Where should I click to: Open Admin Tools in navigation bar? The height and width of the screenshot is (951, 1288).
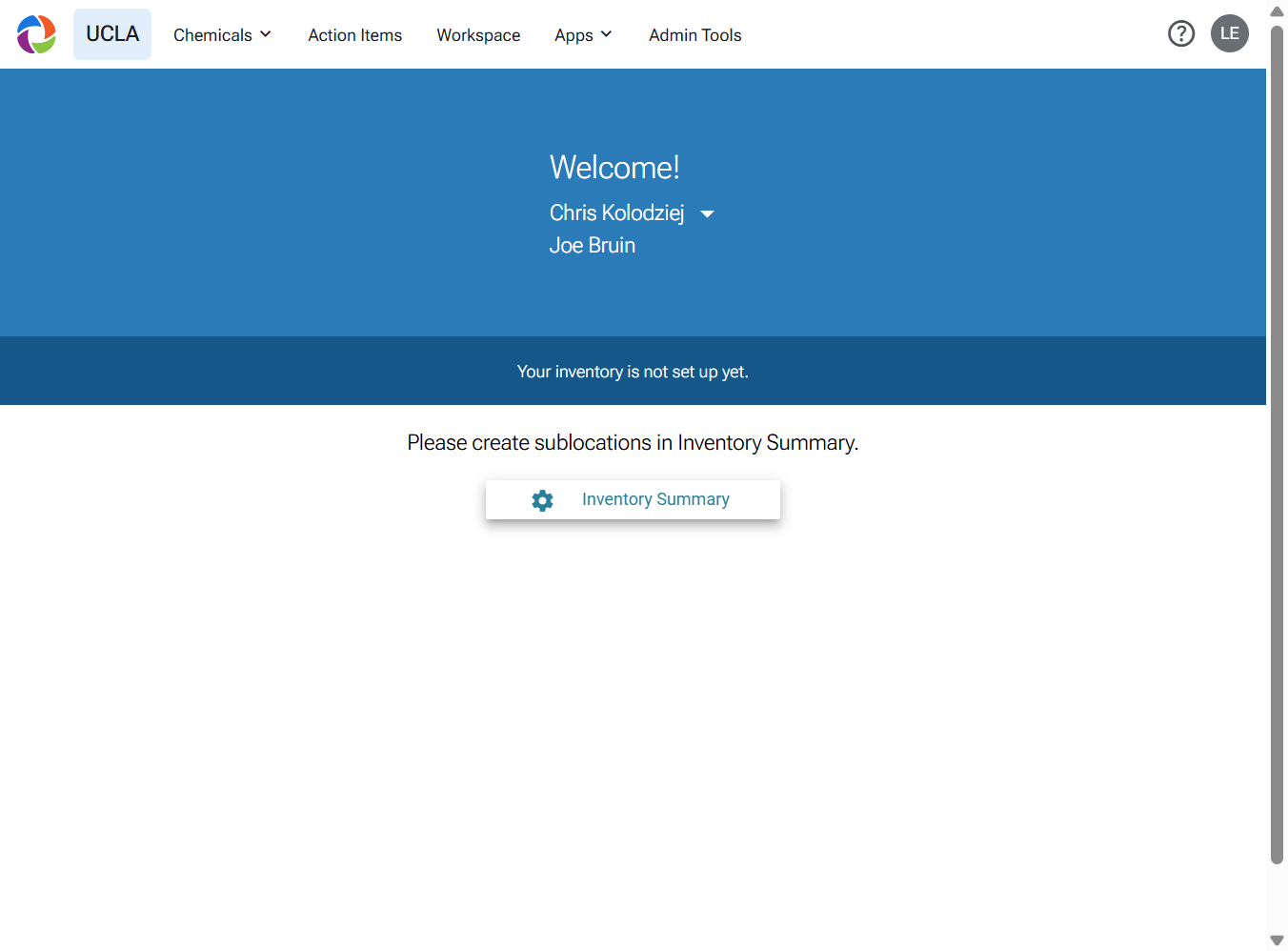[695, 35]
